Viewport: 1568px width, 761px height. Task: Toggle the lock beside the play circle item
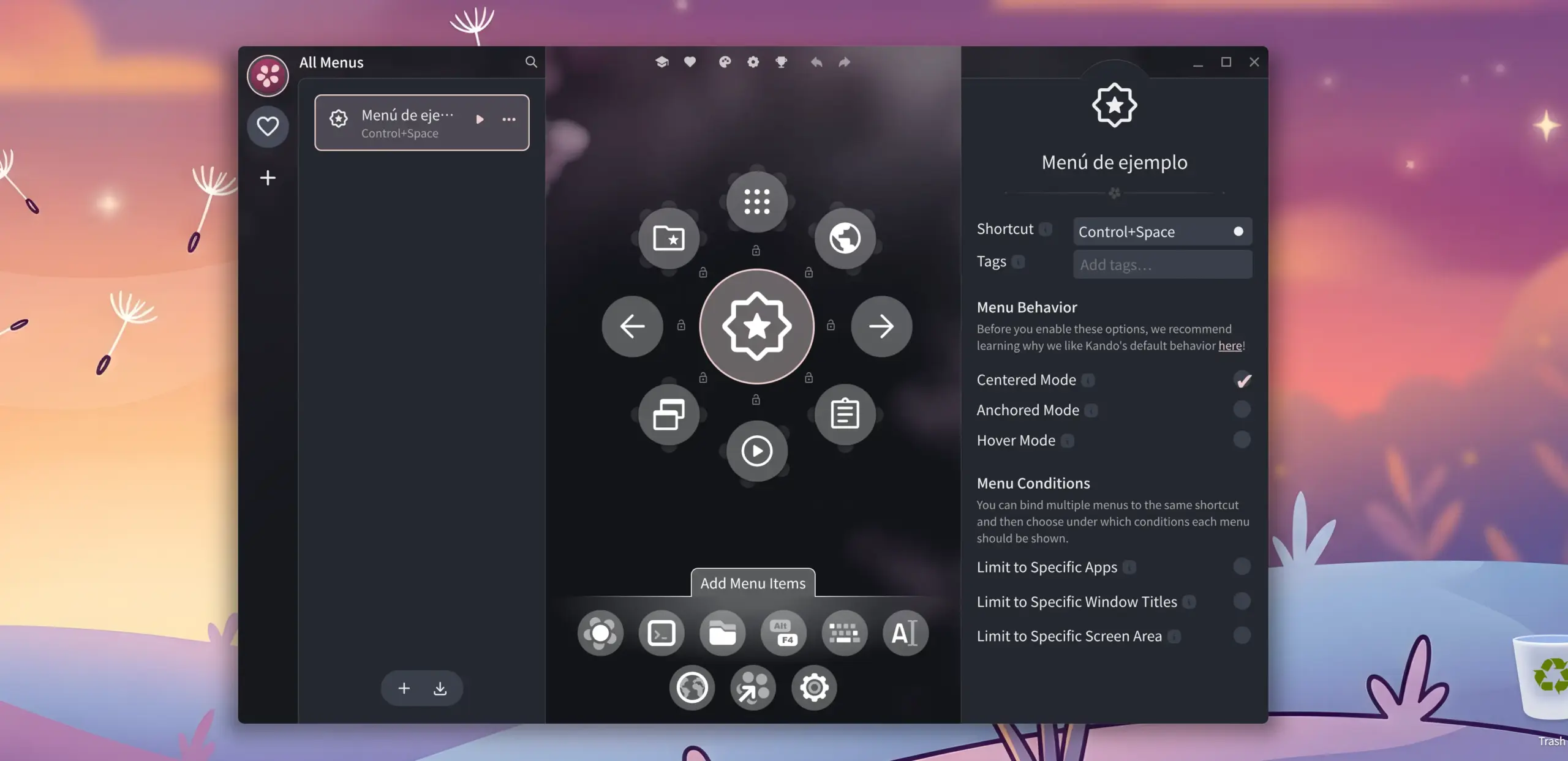click(x=756, y=400)
